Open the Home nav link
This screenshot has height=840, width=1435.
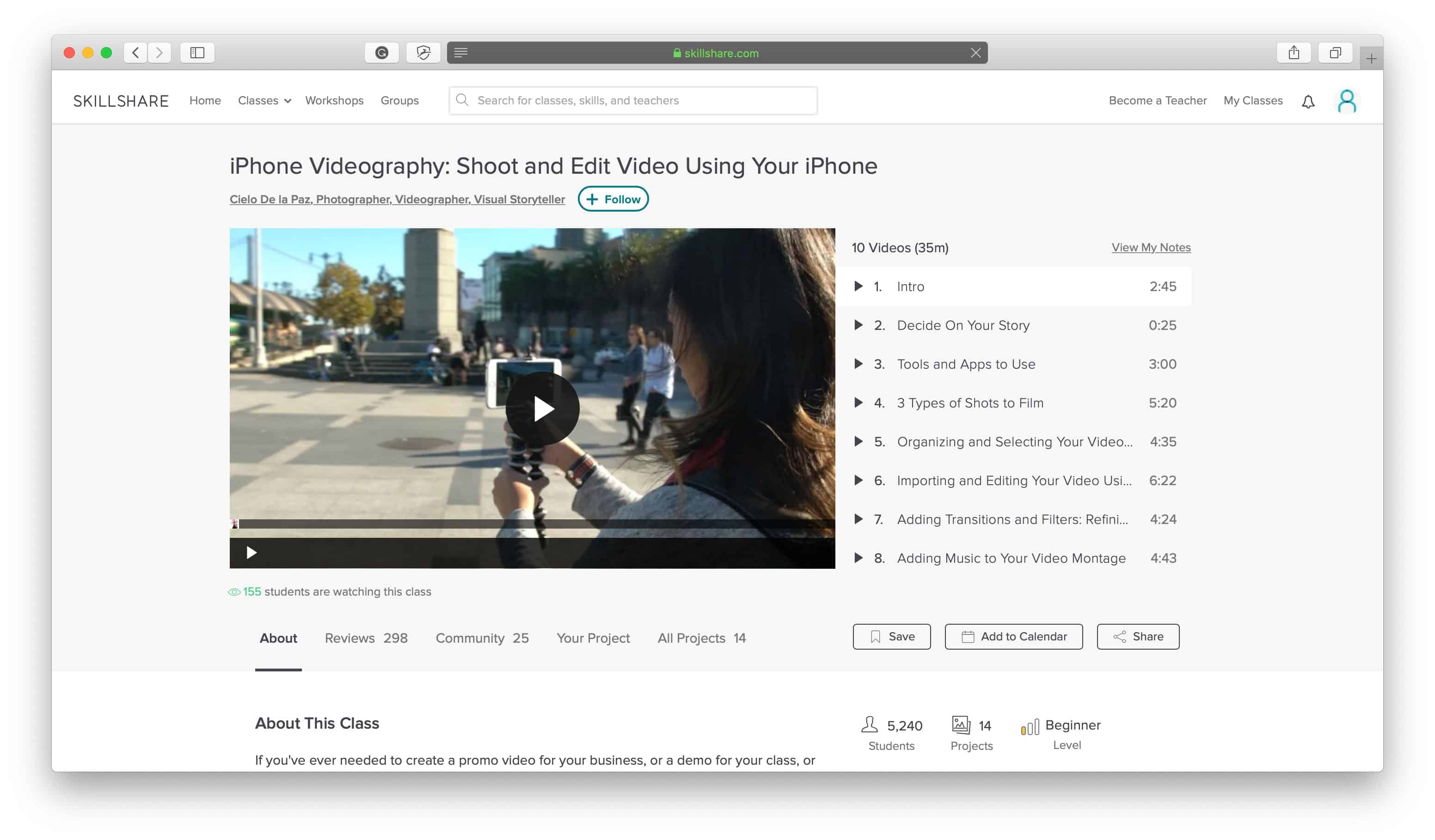click(x=205, y=100)
